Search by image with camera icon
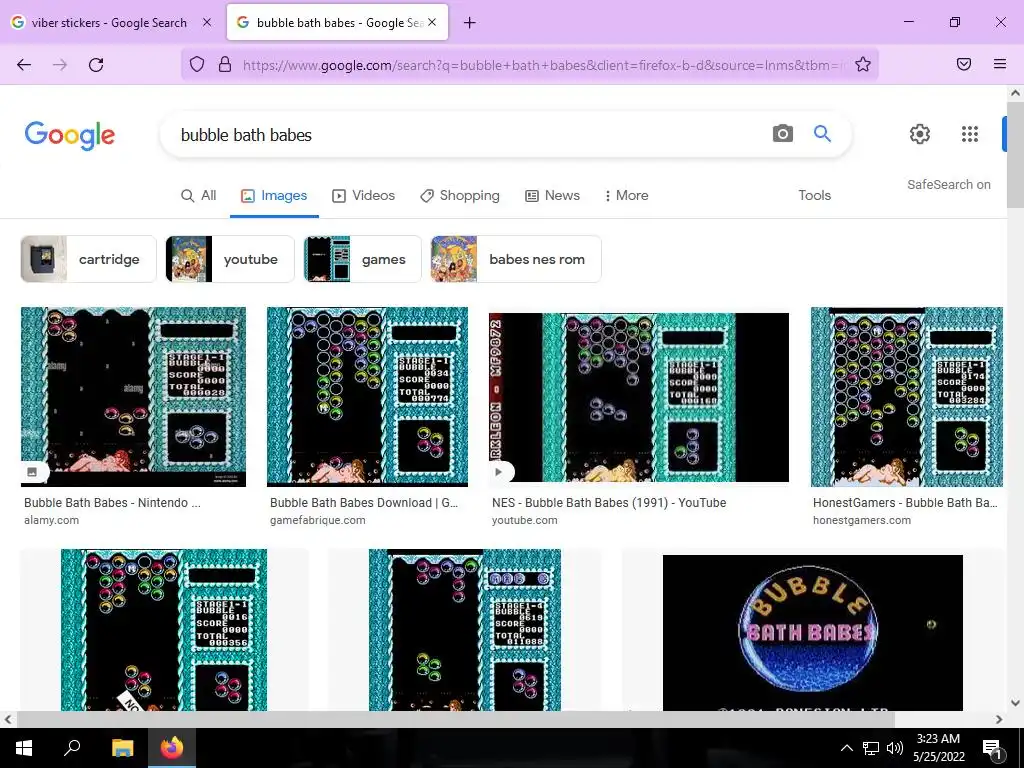1024x768 pixels. click(782, 134)
